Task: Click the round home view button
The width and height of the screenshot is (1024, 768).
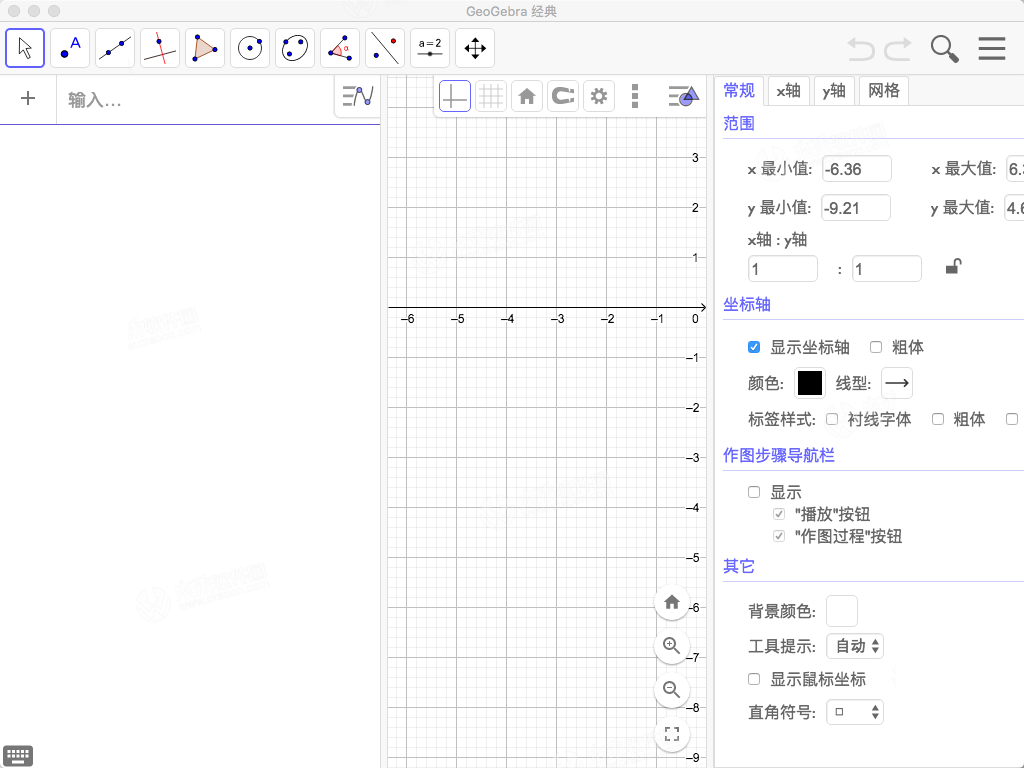Action: pyautogui.click(x=671, y=602)
